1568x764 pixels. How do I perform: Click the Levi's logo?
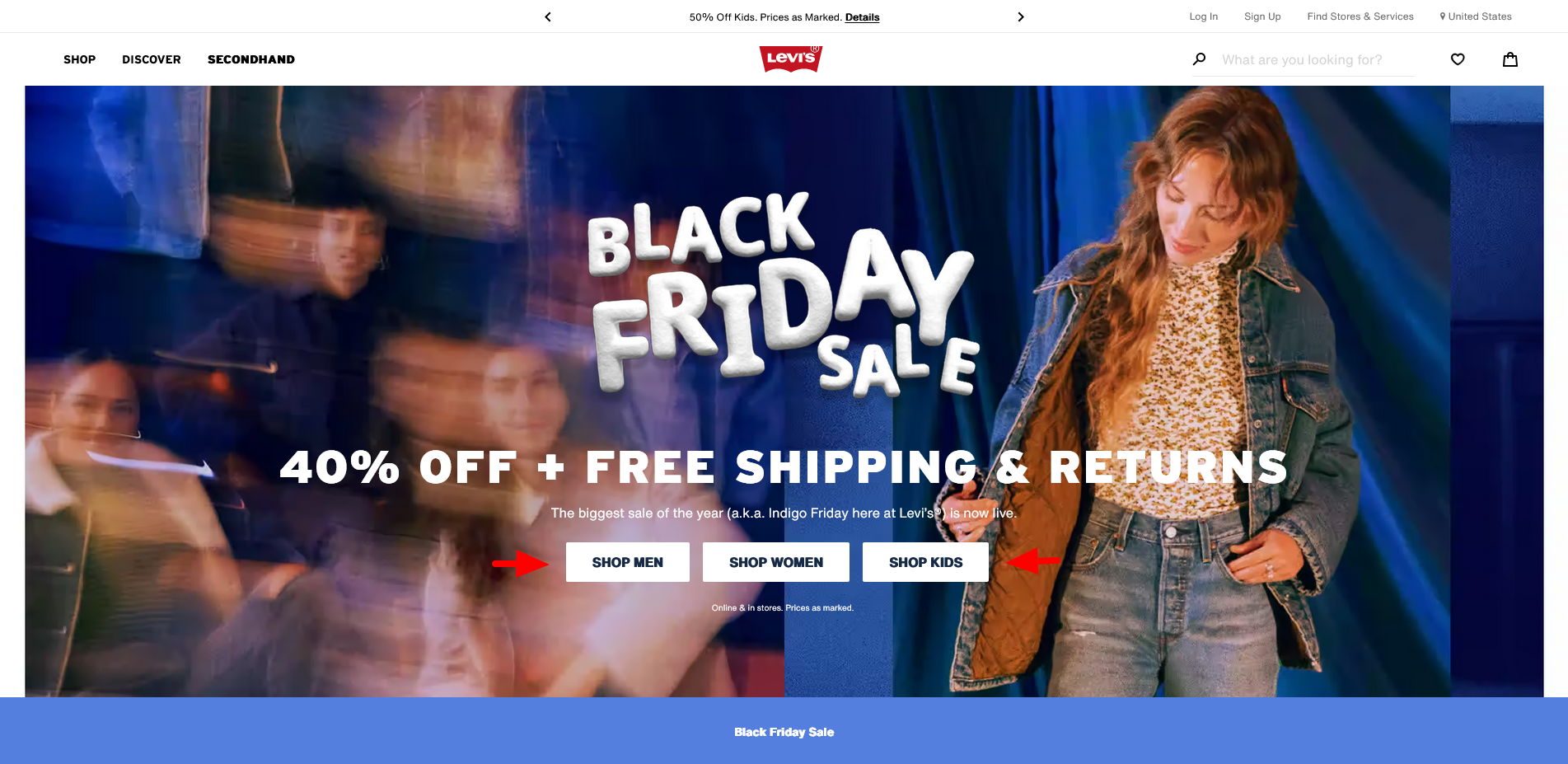(791, 59)
